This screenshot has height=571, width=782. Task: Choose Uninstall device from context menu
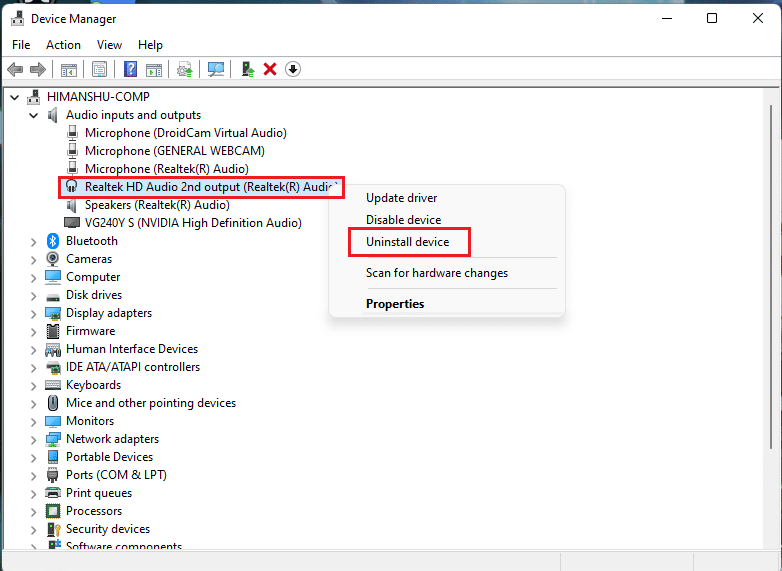(x=407, y=242)
